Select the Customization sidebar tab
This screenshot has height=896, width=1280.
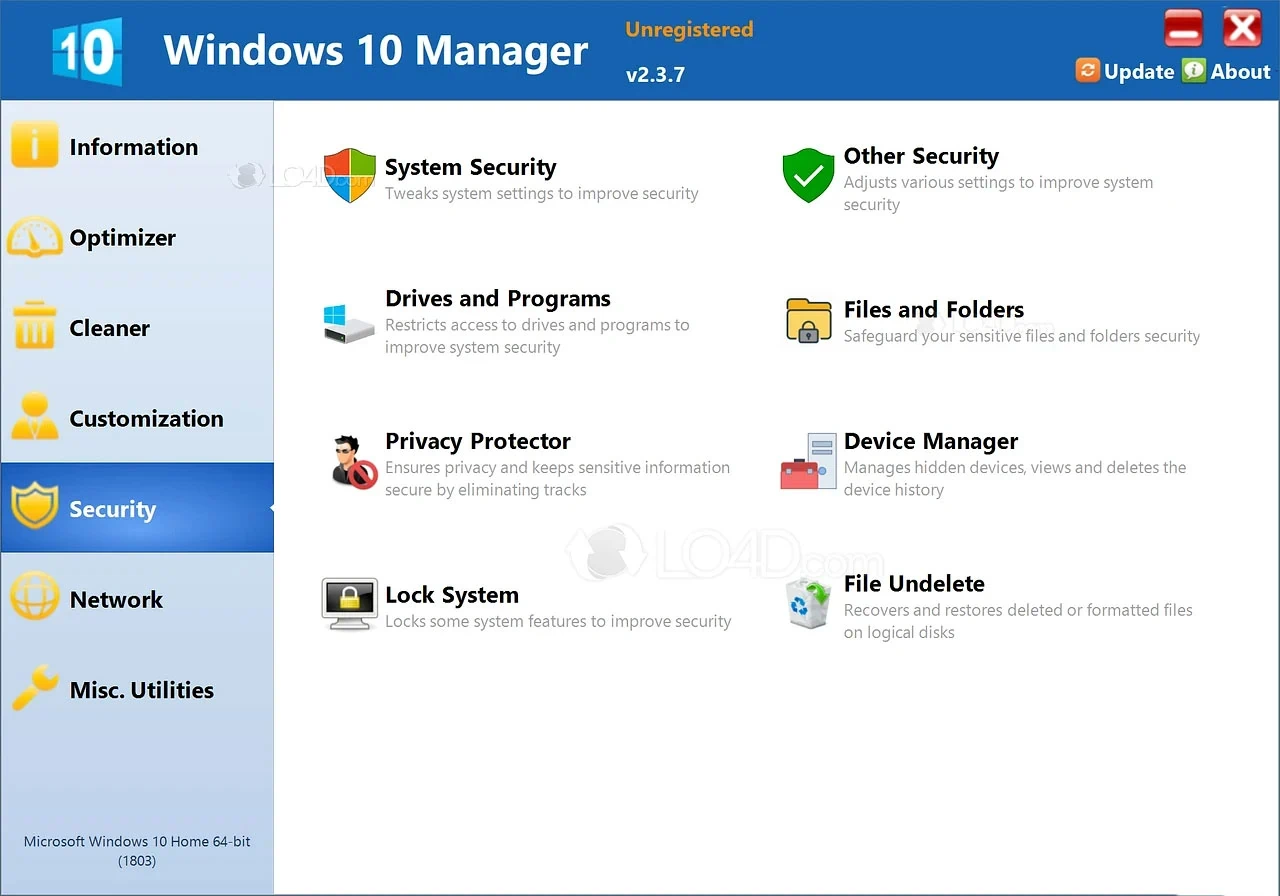[x=146, y=419]
